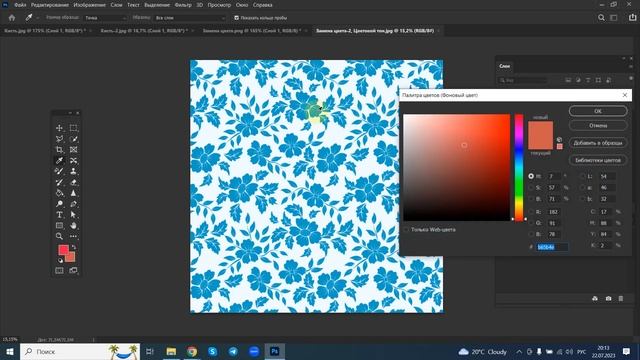
Task: Select the R red radio button
Action: (x=531, y=212)
